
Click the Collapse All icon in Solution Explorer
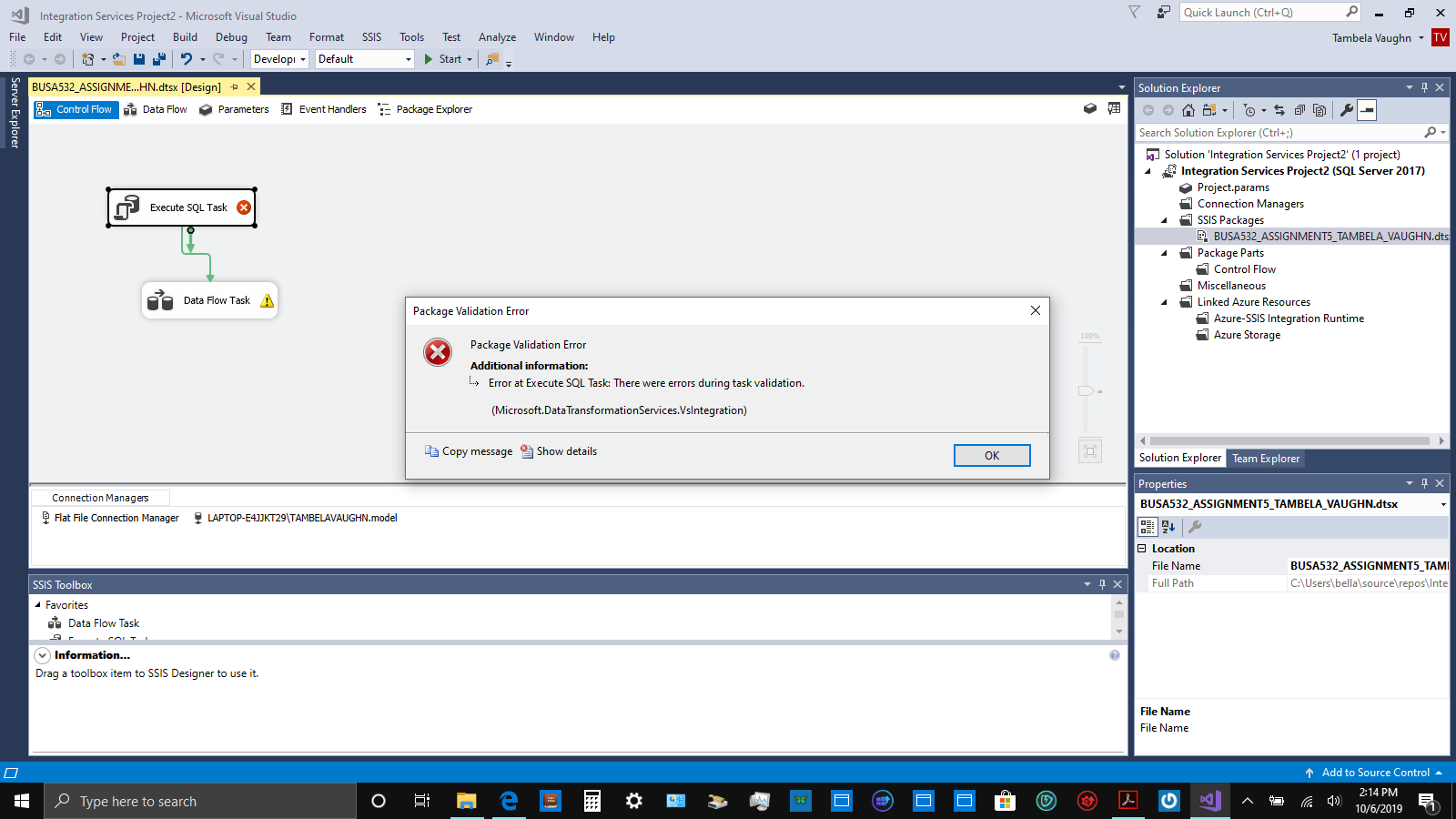(x=1299, y=110)
